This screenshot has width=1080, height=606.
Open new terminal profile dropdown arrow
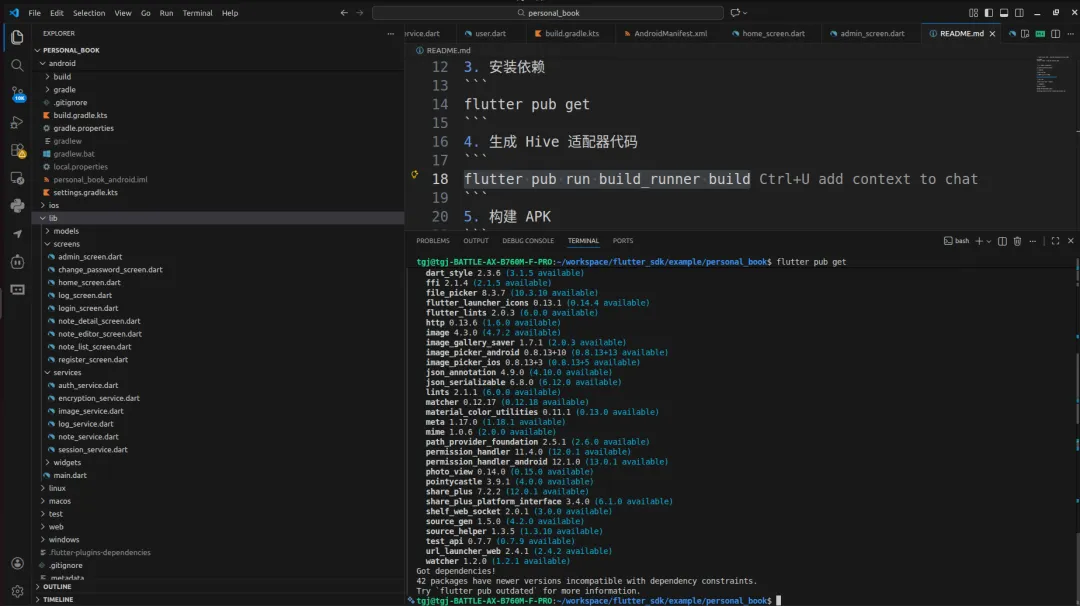click(x=988, y=241)
